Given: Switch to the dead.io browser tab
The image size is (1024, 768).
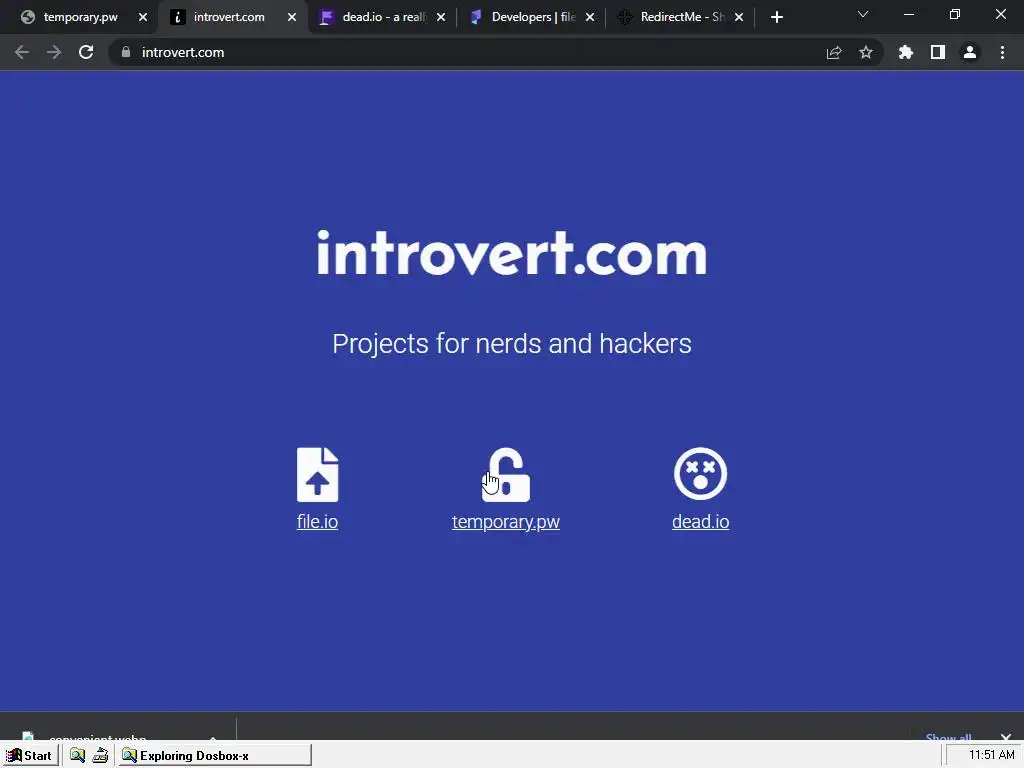Looking at the screenshot, I should 383,17.
